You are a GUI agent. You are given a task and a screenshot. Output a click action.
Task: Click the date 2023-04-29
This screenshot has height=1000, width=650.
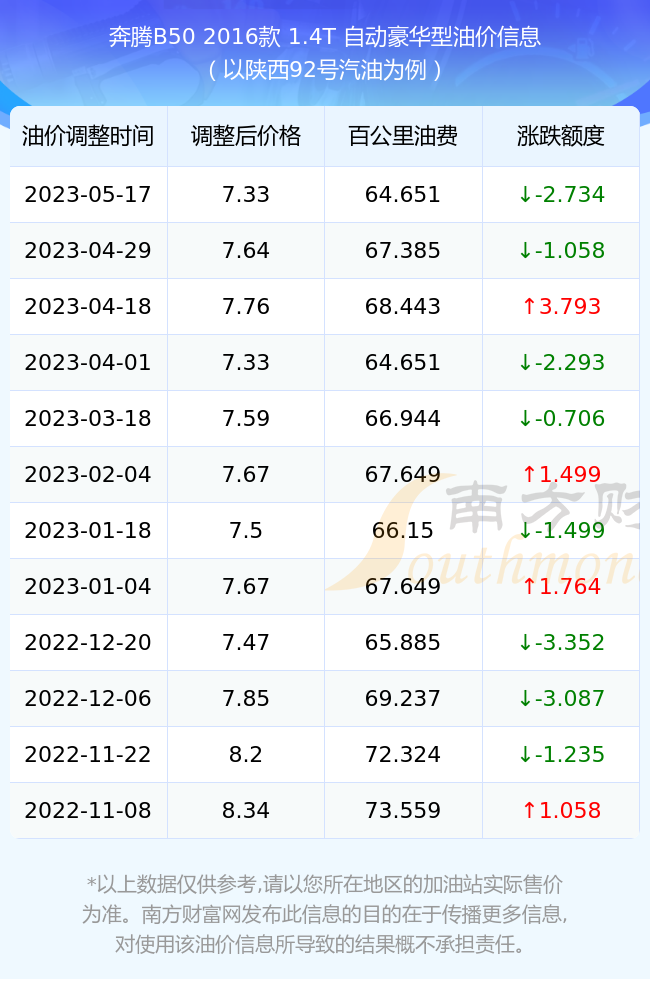coord(88,251)
